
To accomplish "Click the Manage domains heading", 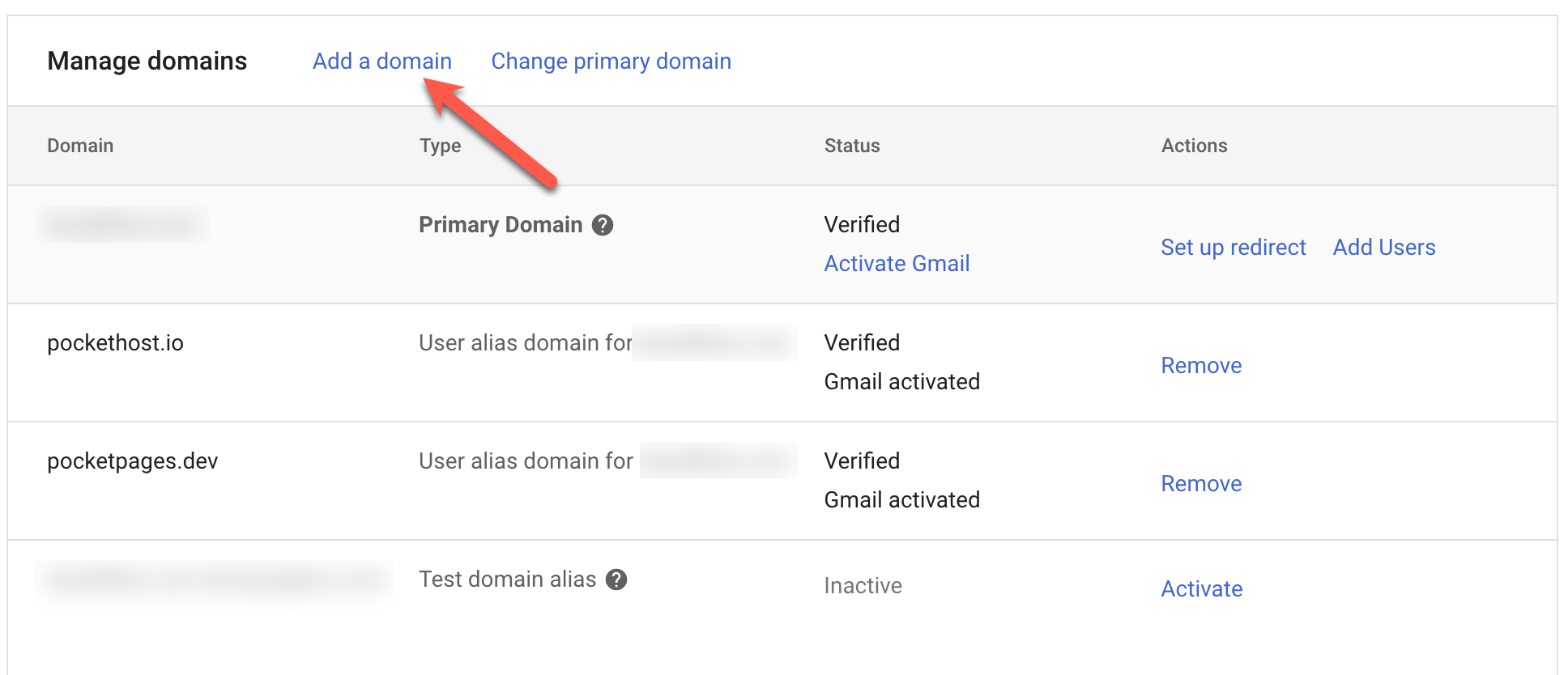I will (147, 62).
